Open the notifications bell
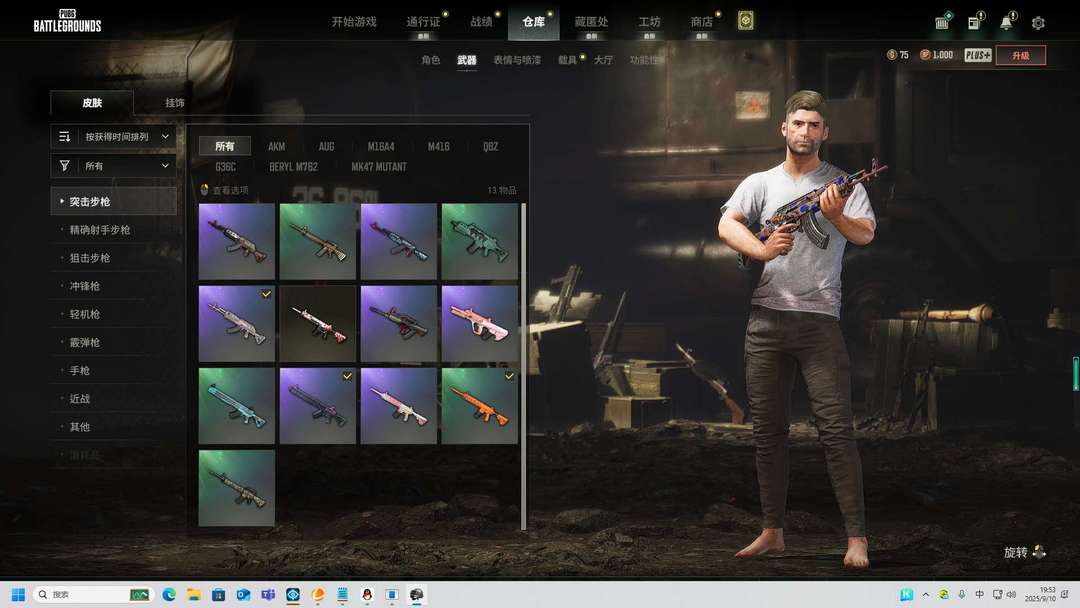The image size is (1080, 608). click(1006, 23)
